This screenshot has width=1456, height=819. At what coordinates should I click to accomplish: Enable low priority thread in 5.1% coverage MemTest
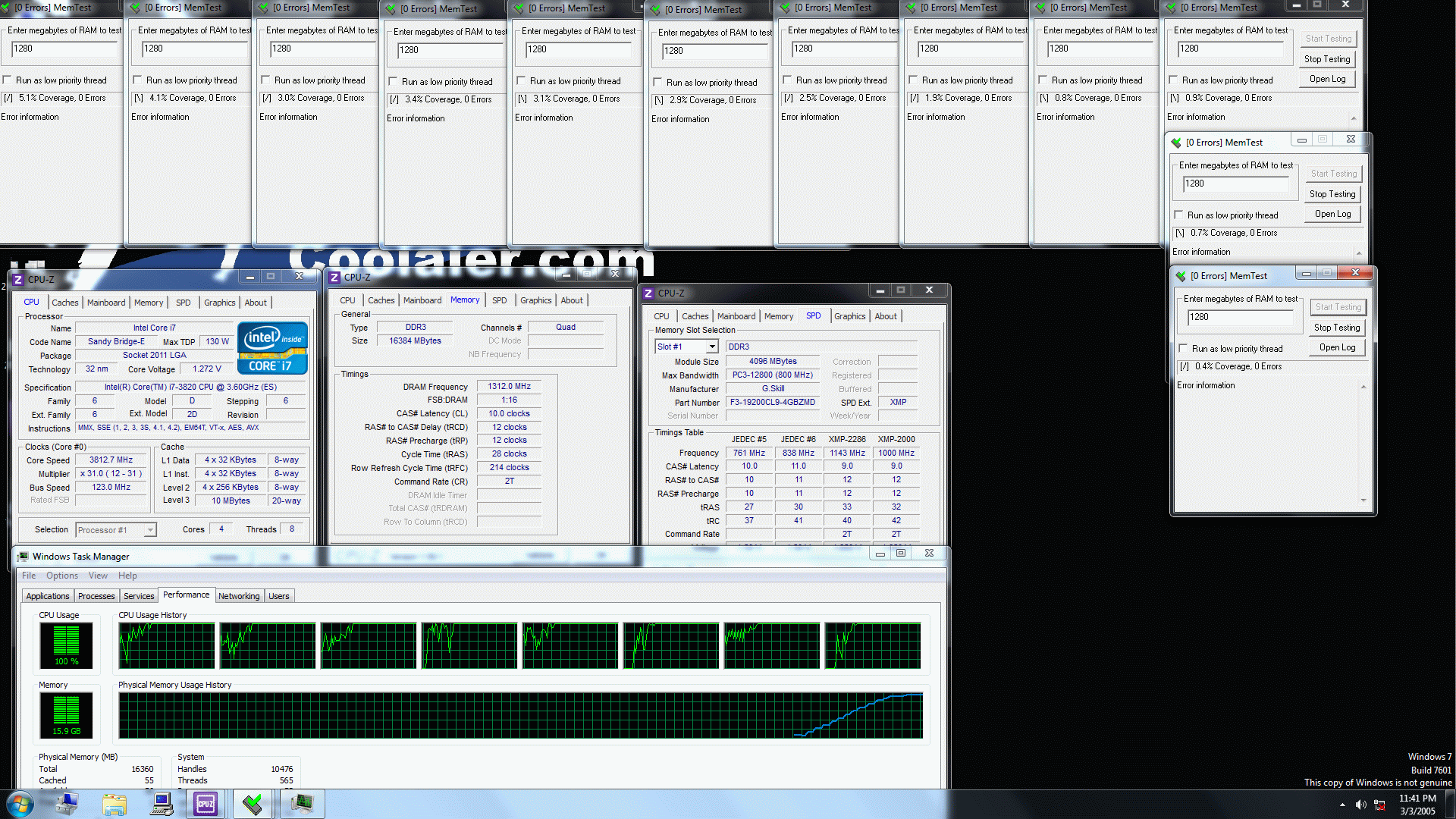pyautogui.click(x=7, y=80)
